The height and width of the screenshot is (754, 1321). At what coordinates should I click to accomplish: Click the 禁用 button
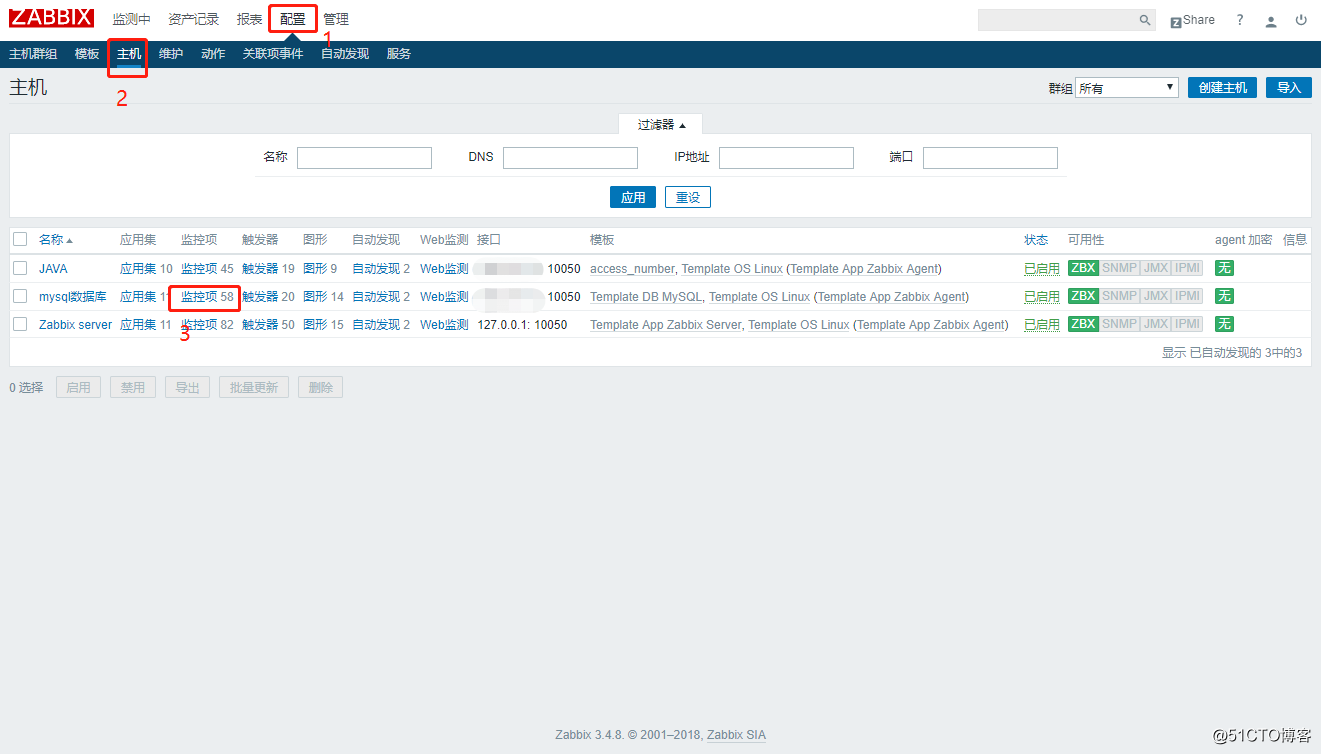[133, 387]
